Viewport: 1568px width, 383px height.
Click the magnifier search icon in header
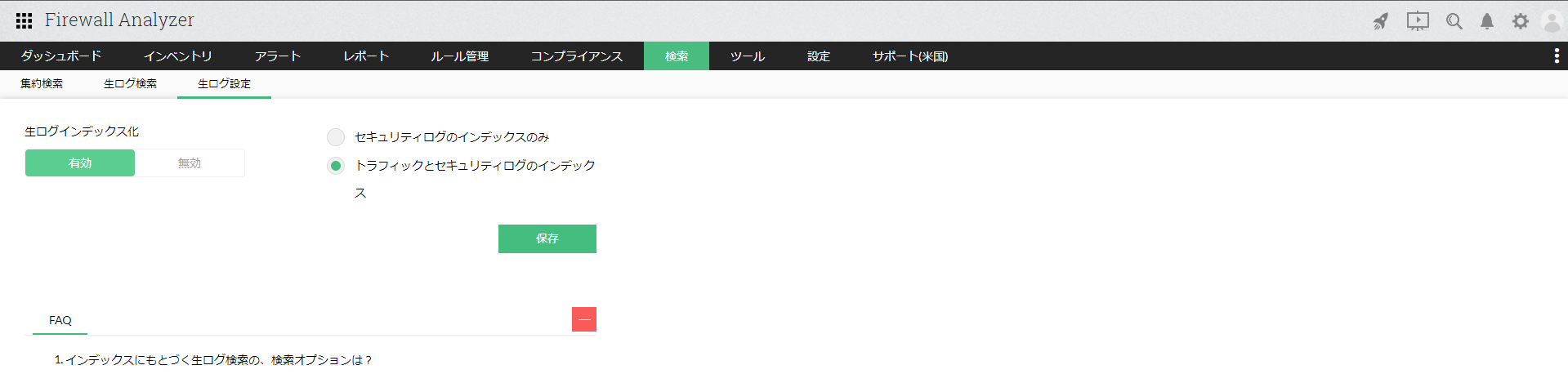point(1454,21)
